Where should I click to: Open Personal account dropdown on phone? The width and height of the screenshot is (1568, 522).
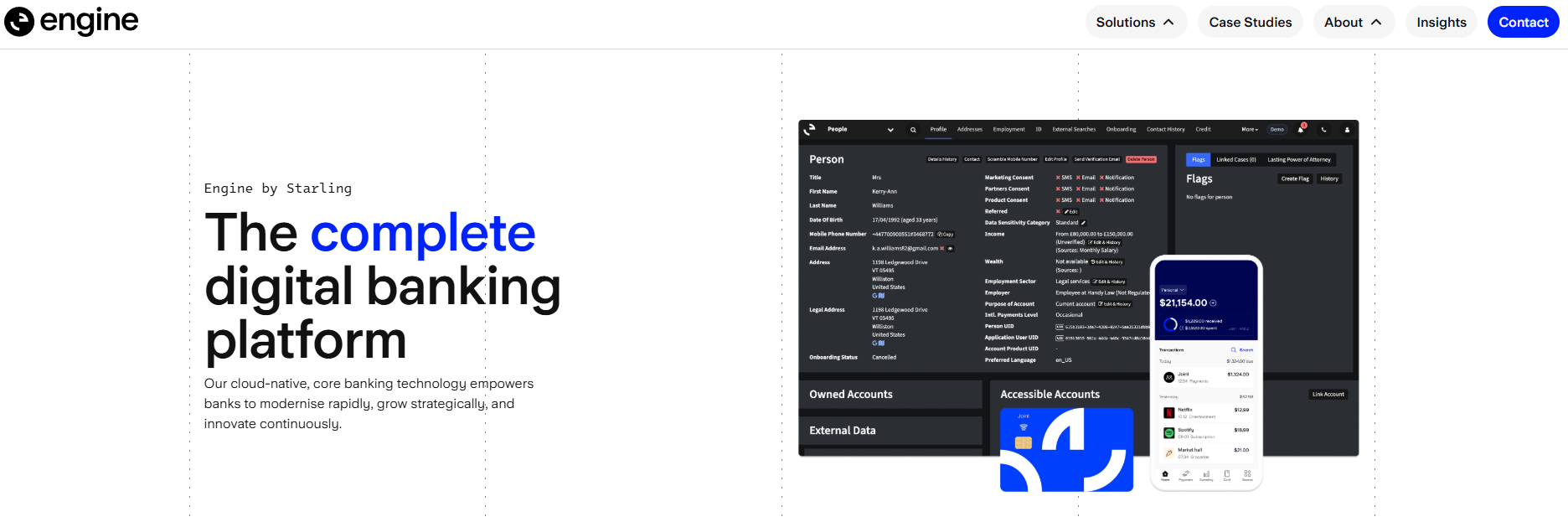point(1172,290)
